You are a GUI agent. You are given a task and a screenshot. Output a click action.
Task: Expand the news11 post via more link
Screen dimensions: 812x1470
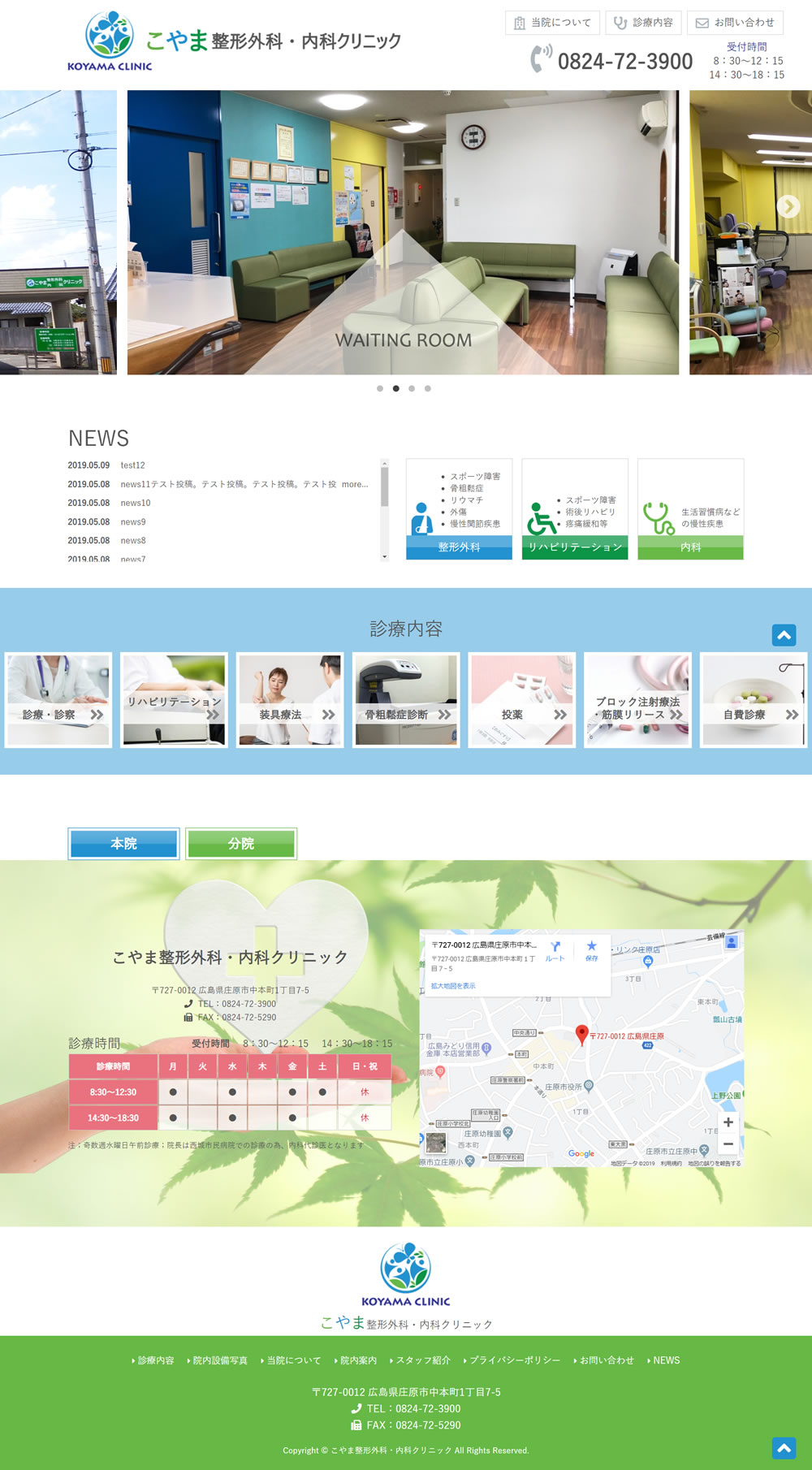click(x=355, y=484)
